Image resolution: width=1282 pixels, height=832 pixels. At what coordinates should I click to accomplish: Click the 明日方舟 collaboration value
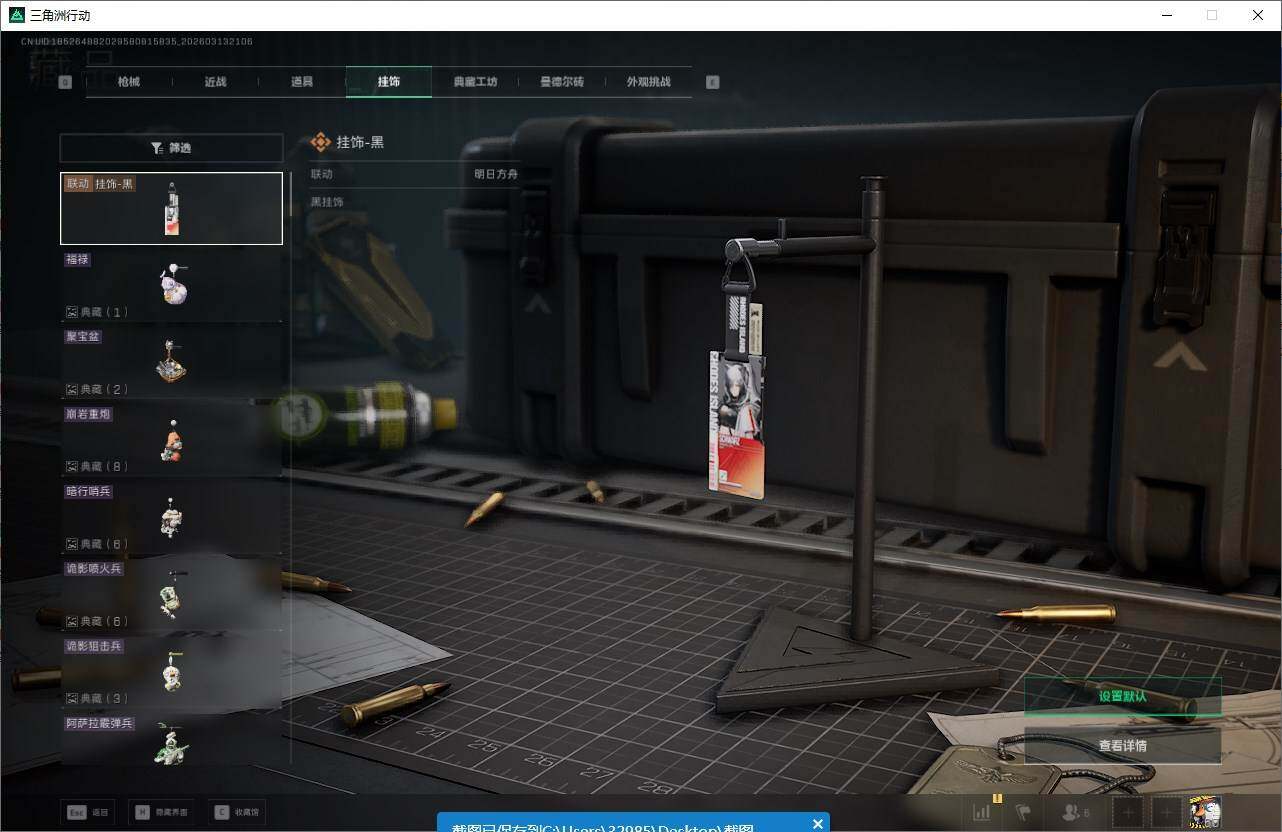496,174
